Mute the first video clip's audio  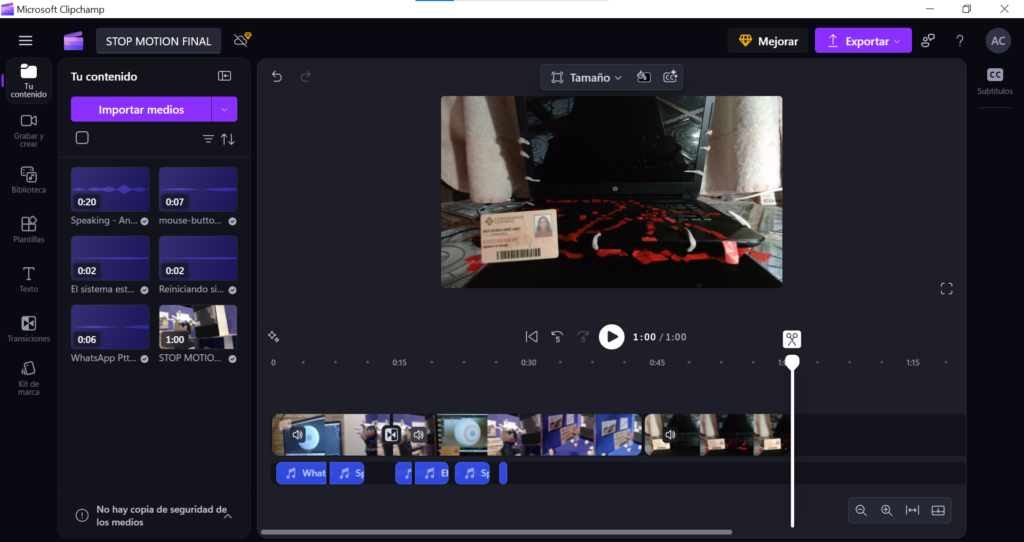click(298, 435)
